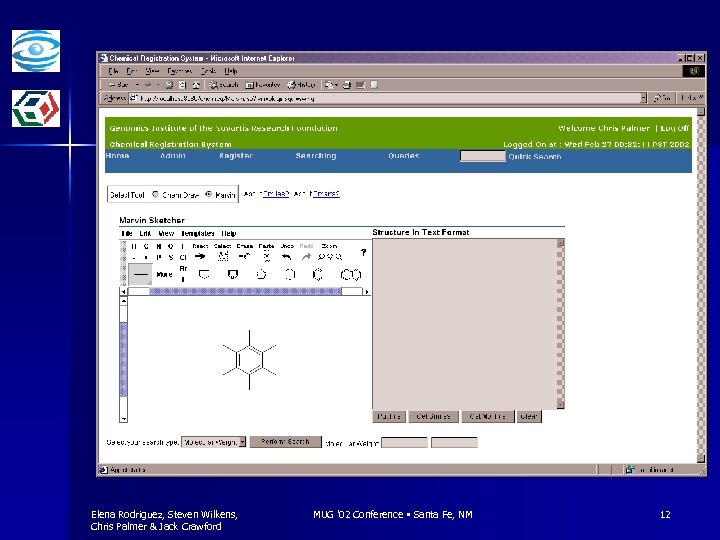This screenshot has height=540, width=720.
Task: Select the single bond tool
Action: pos(140,275)
